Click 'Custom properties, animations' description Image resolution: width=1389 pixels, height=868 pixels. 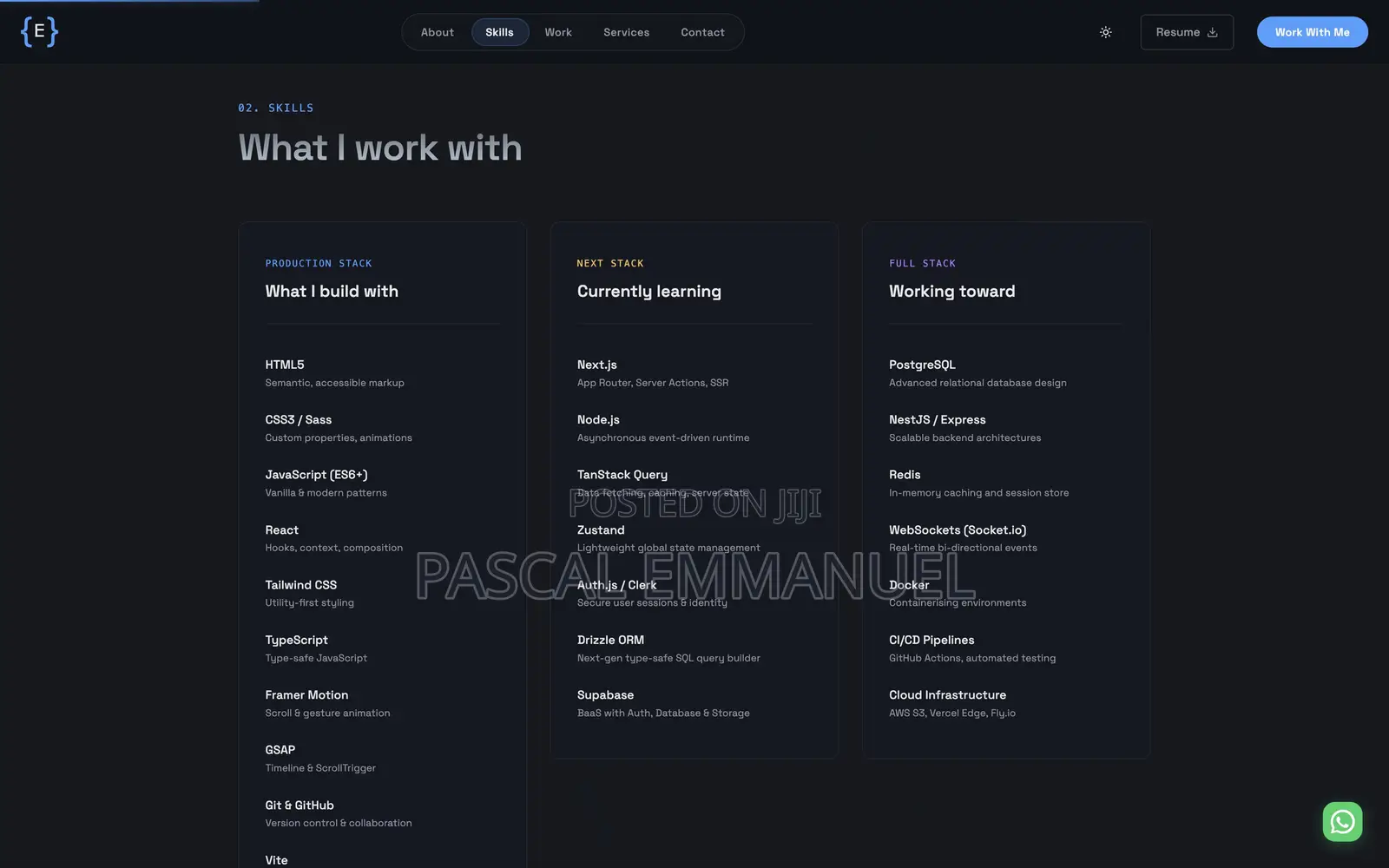point(339,437)
